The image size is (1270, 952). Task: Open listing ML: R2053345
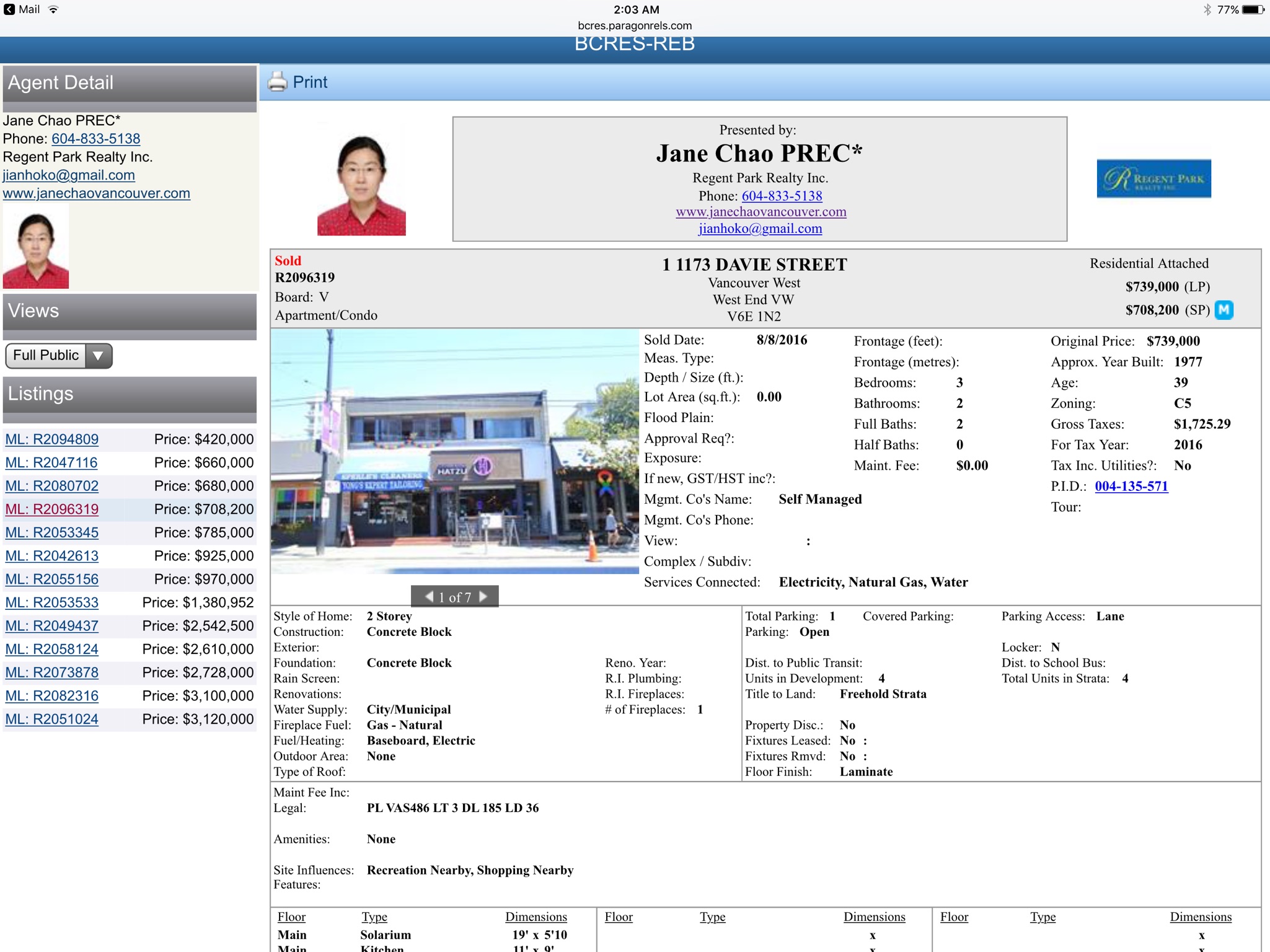(52, 532)
